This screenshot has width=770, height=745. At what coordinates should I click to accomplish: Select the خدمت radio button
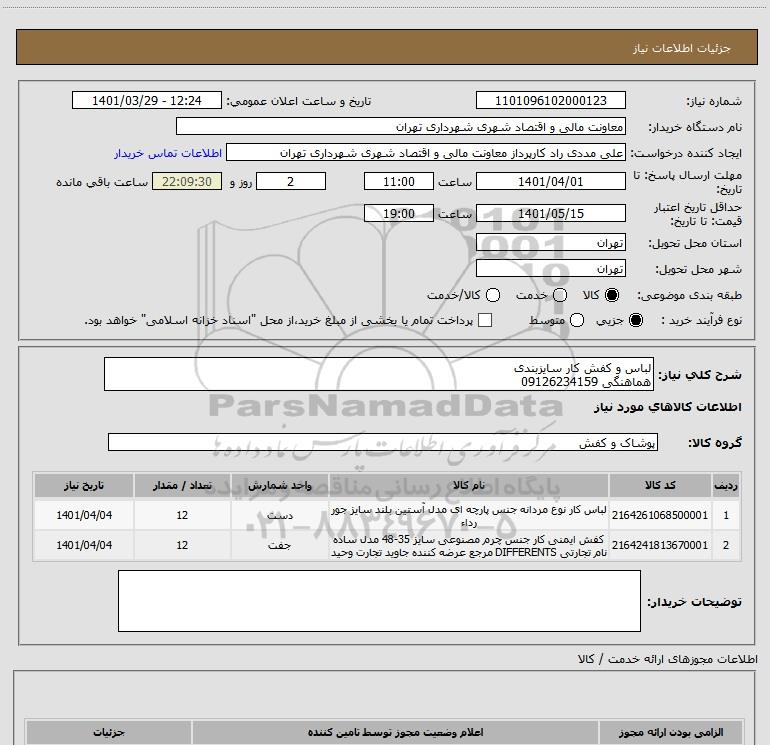pos(560,295)
